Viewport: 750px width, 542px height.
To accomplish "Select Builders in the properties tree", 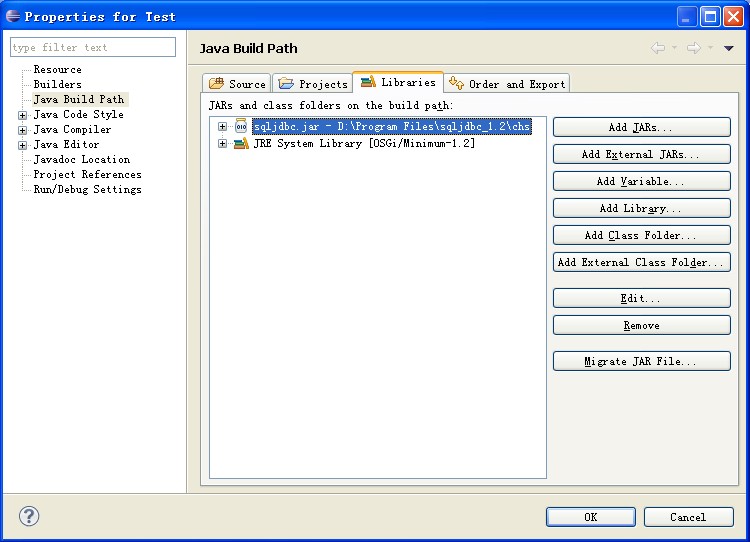I will (57, 84).
